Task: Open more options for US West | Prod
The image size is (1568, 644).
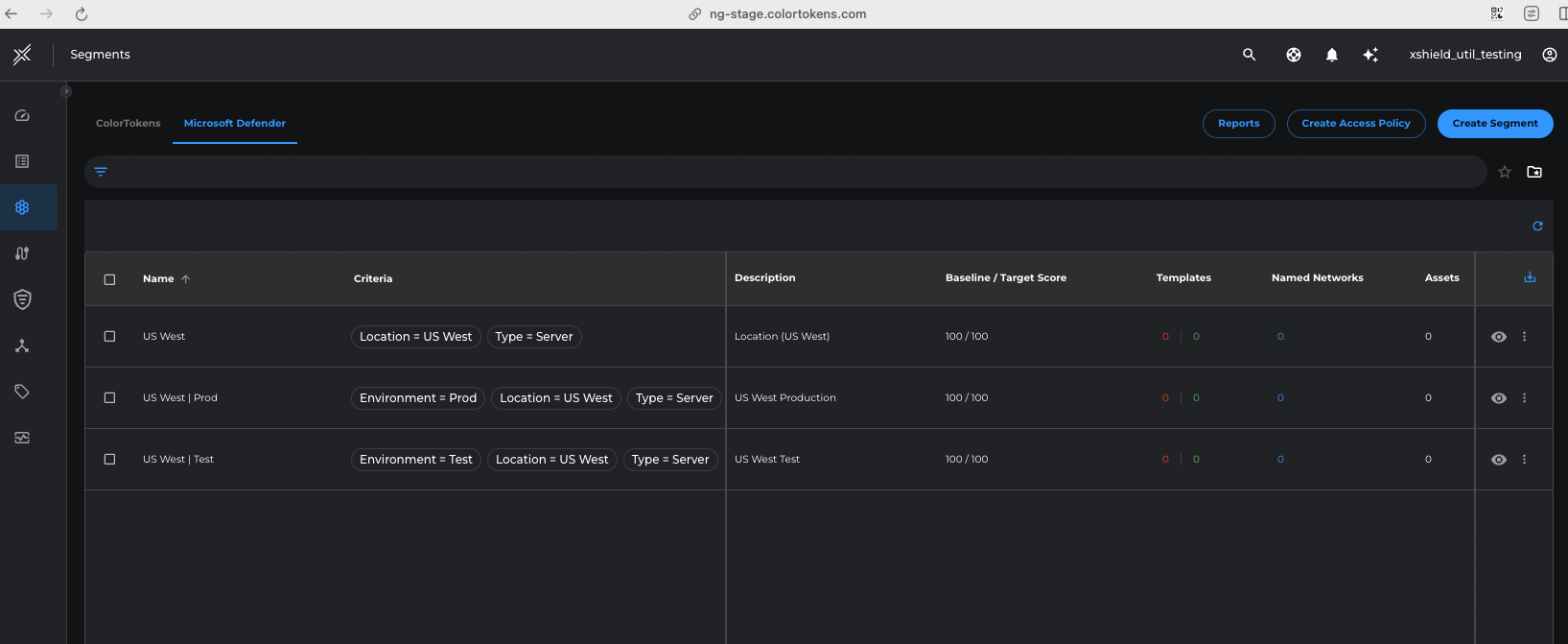Action: [1524, 398]
